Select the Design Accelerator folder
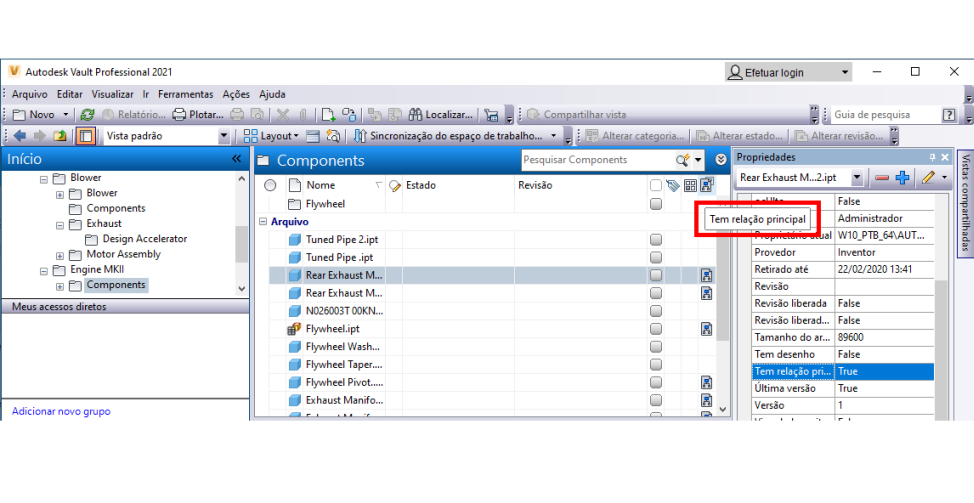The height and width of the screenshot is (503, 974). tap(144, 239)
